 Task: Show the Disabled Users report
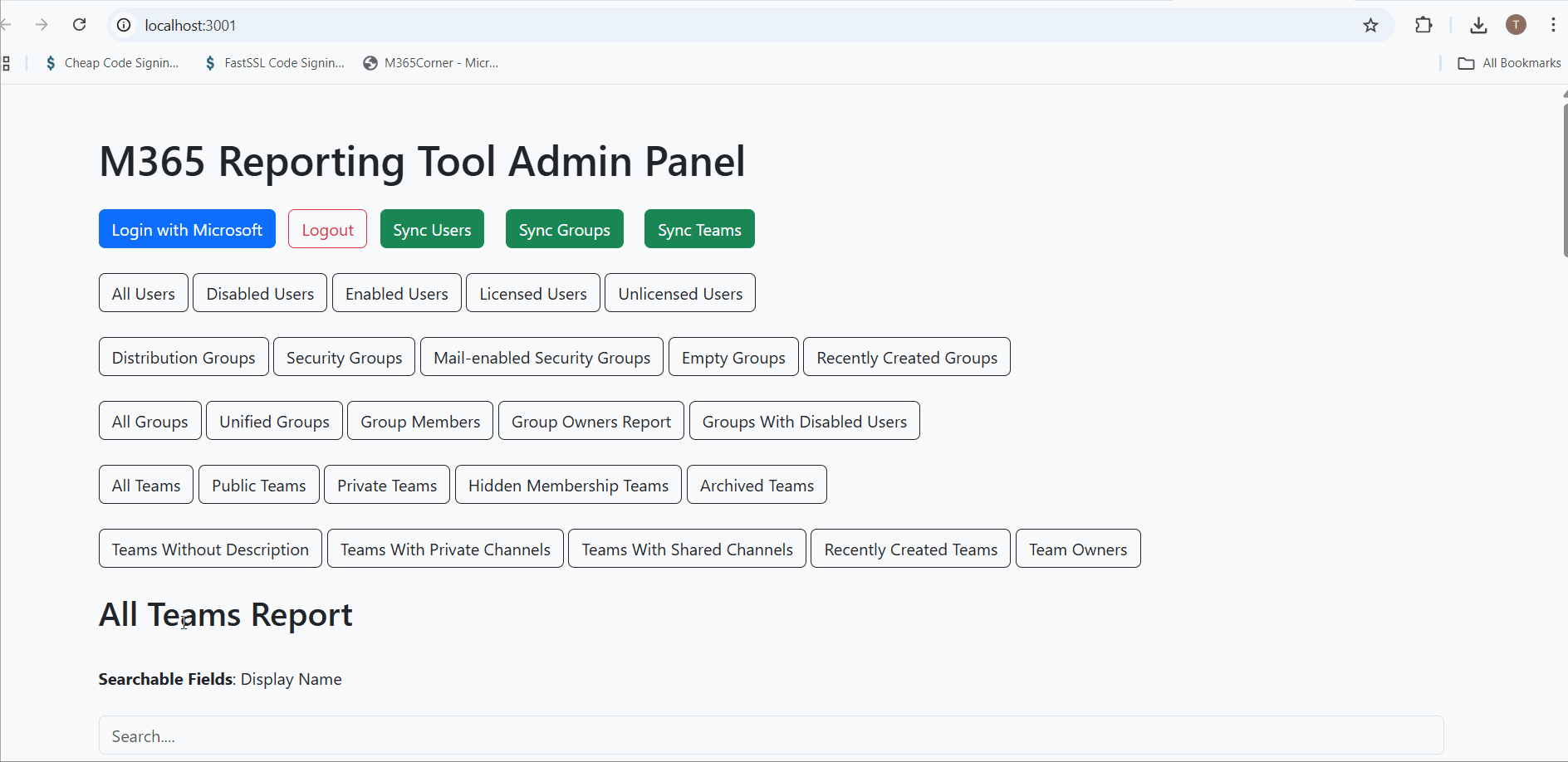(260, 293)
